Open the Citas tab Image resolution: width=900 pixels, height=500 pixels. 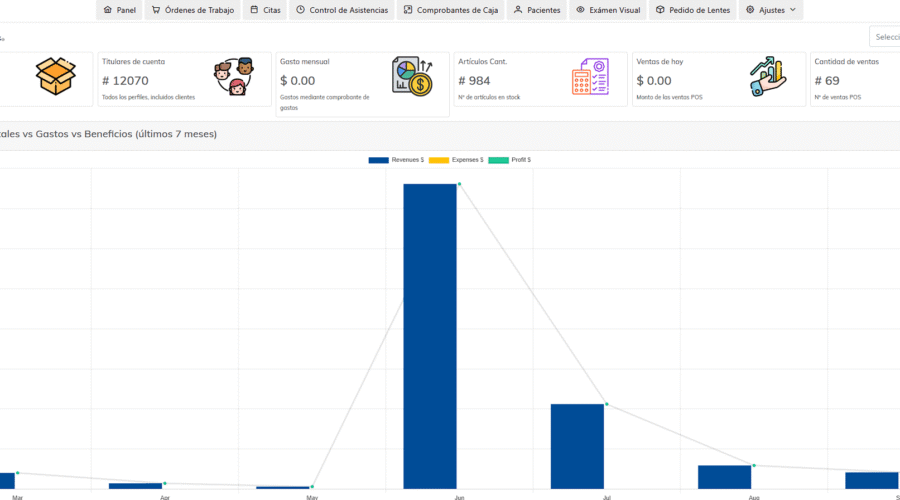[x=264, y=10]
